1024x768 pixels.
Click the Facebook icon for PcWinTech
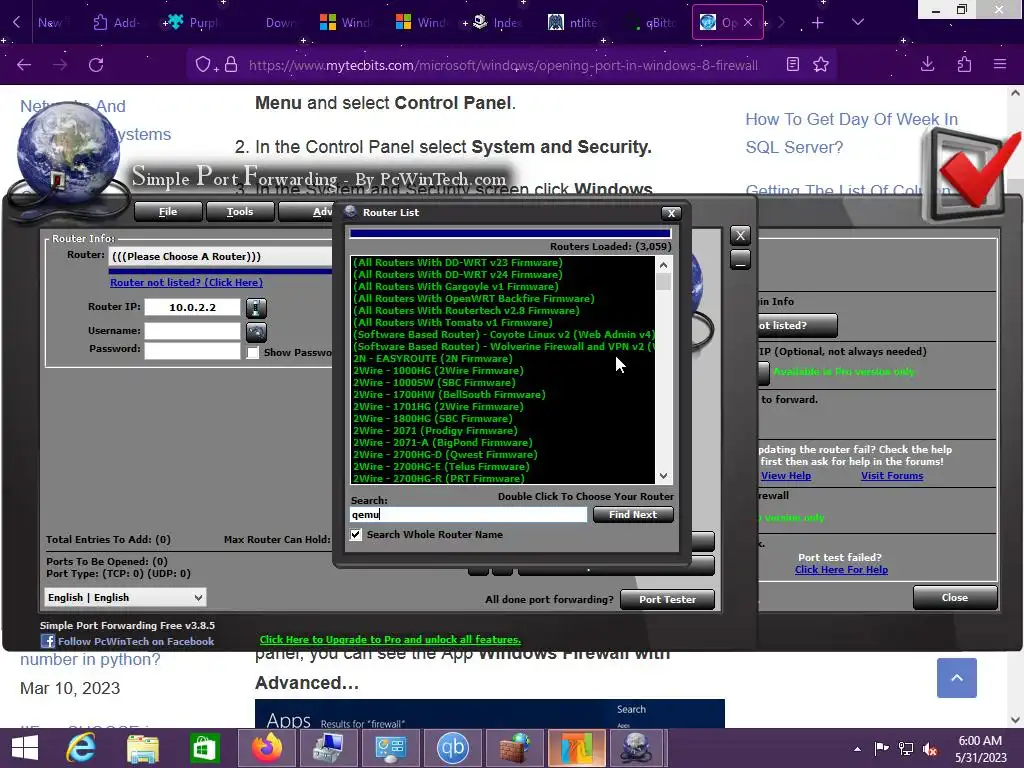click(47, 641)
